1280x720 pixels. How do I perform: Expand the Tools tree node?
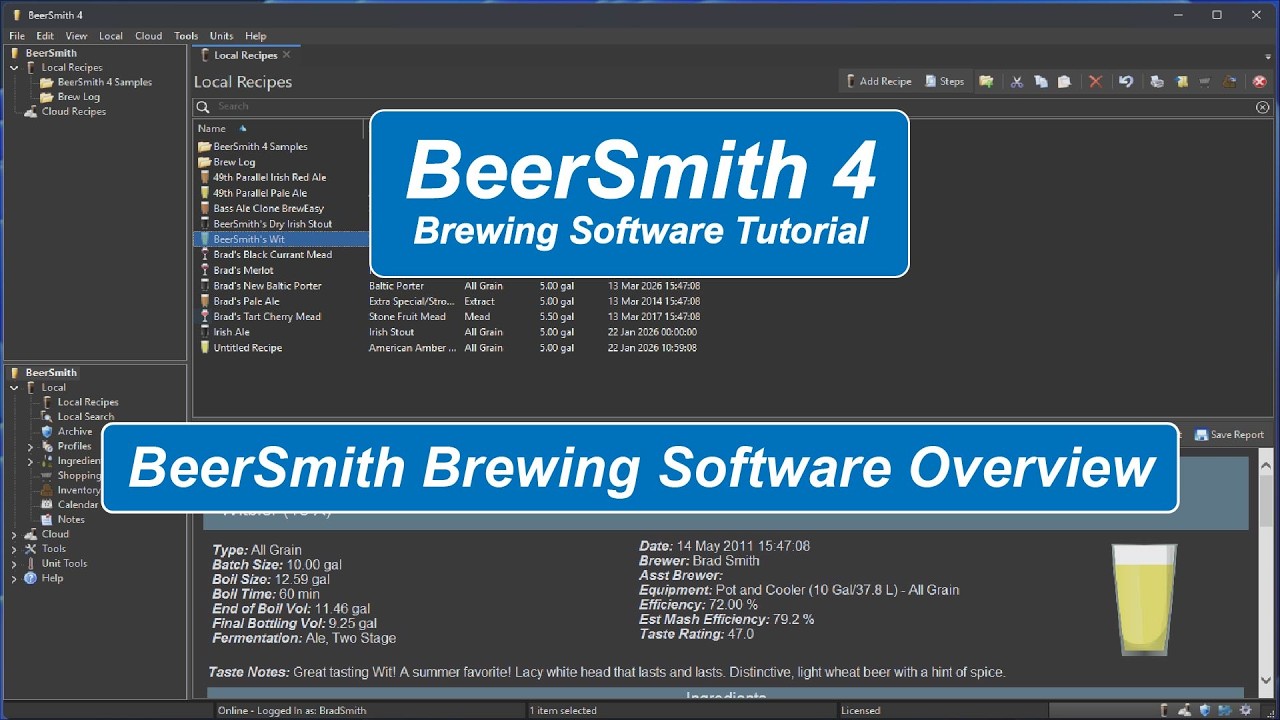[15, 549]
